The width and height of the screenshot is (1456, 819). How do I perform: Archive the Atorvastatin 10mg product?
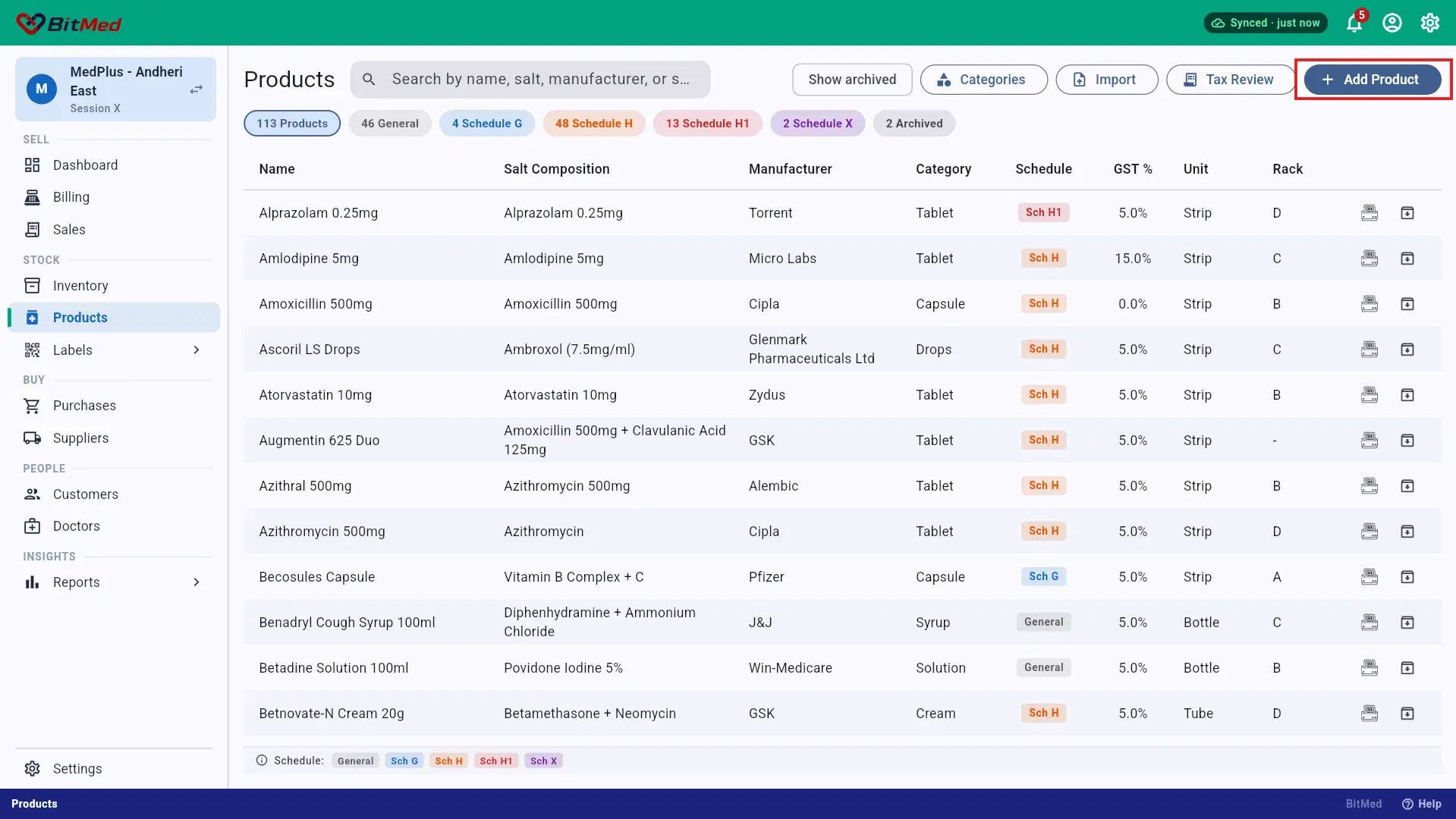pos(1407,395)
